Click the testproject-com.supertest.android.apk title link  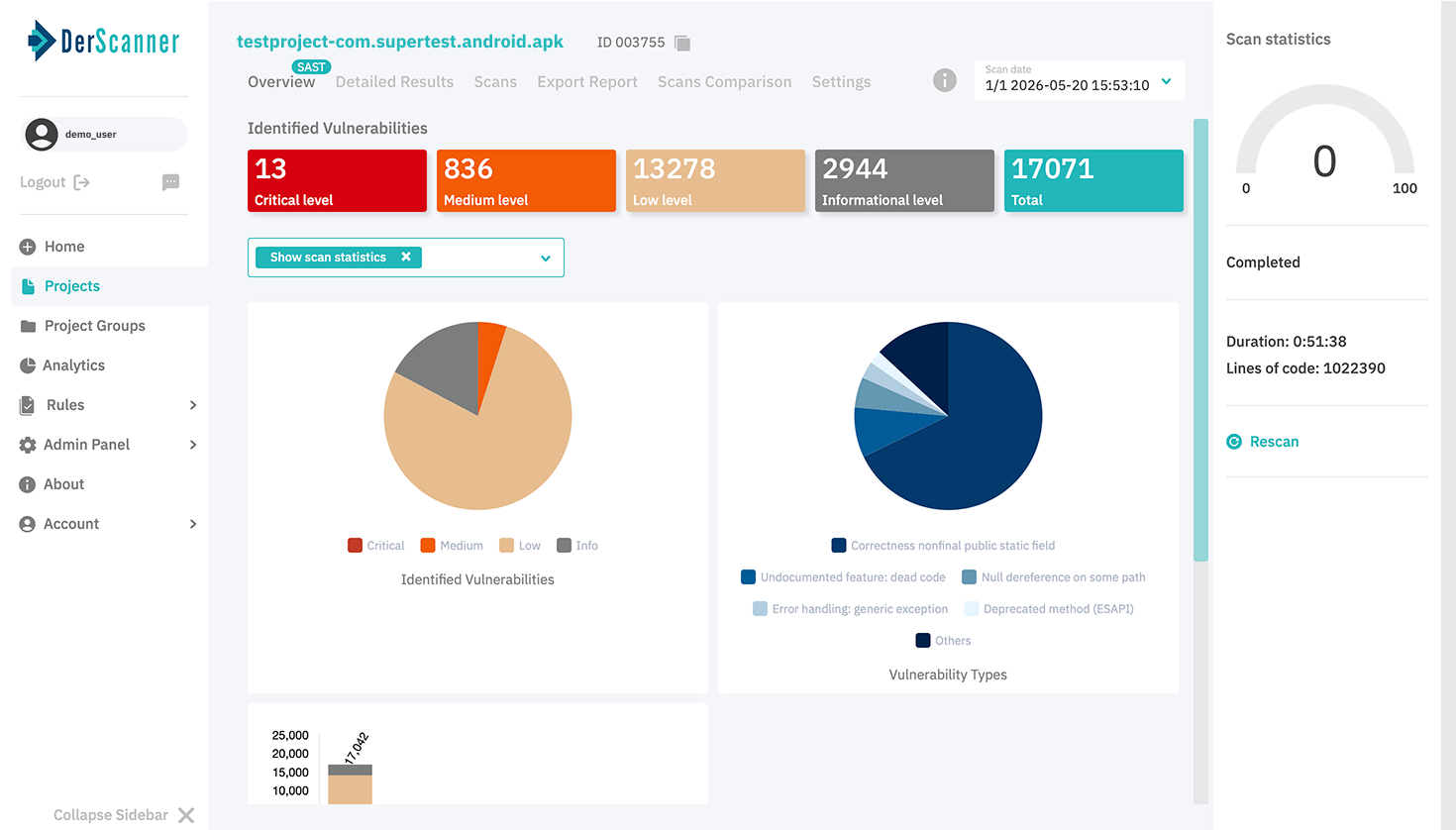(400, 42)
